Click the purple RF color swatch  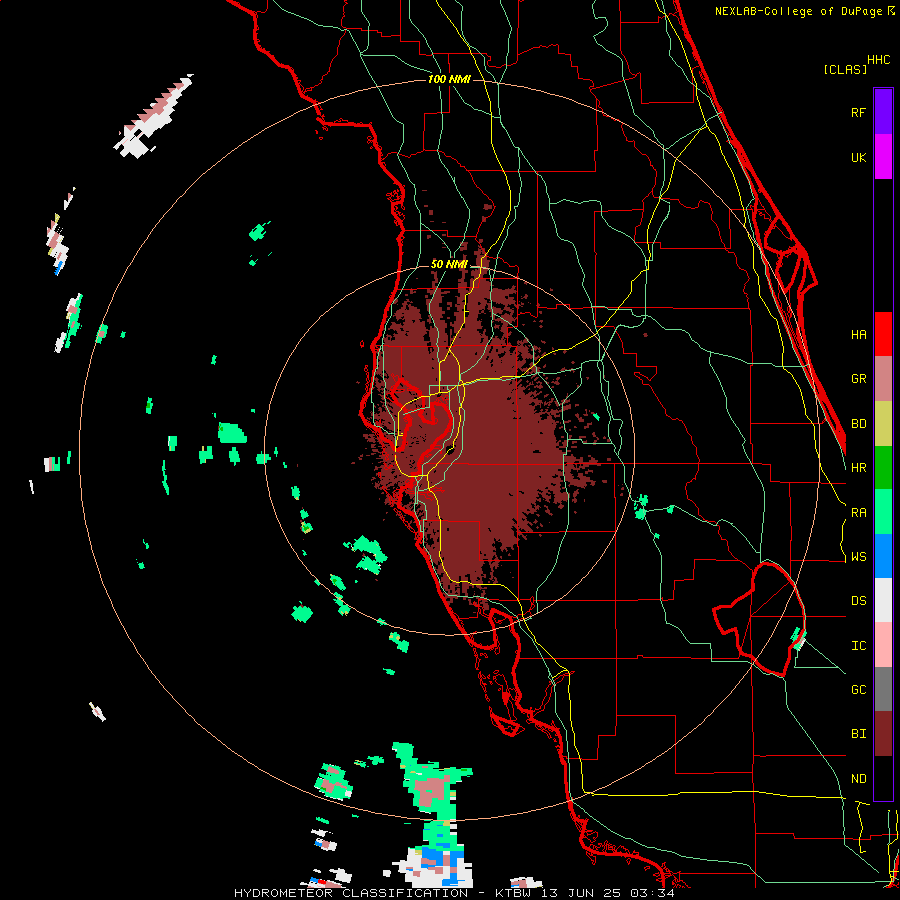[x=883, y=112]
